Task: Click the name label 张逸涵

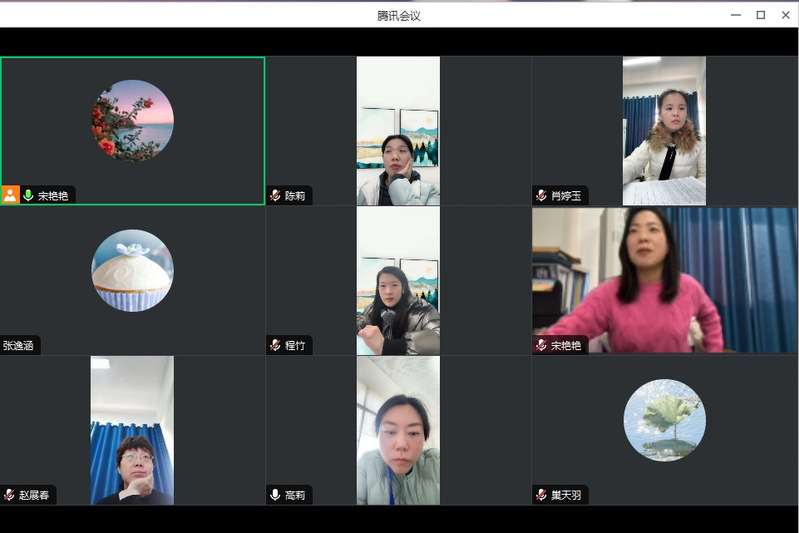Action: pyautogui.click(x=18, y=345)
